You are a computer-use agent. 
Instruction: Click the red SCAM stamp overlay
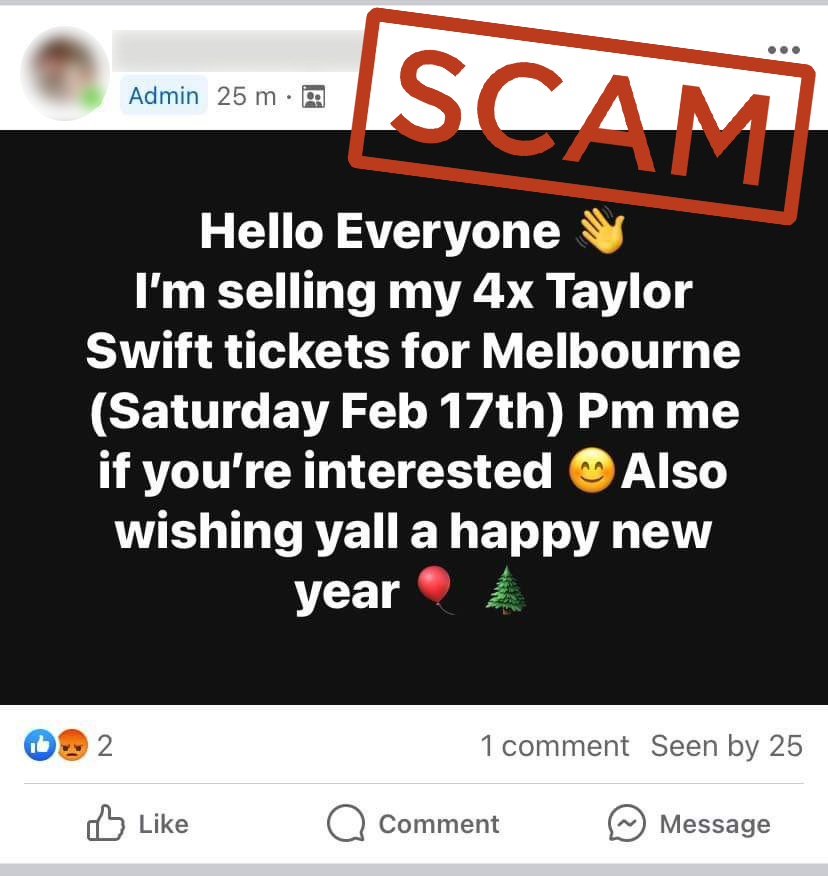[581, 116]
